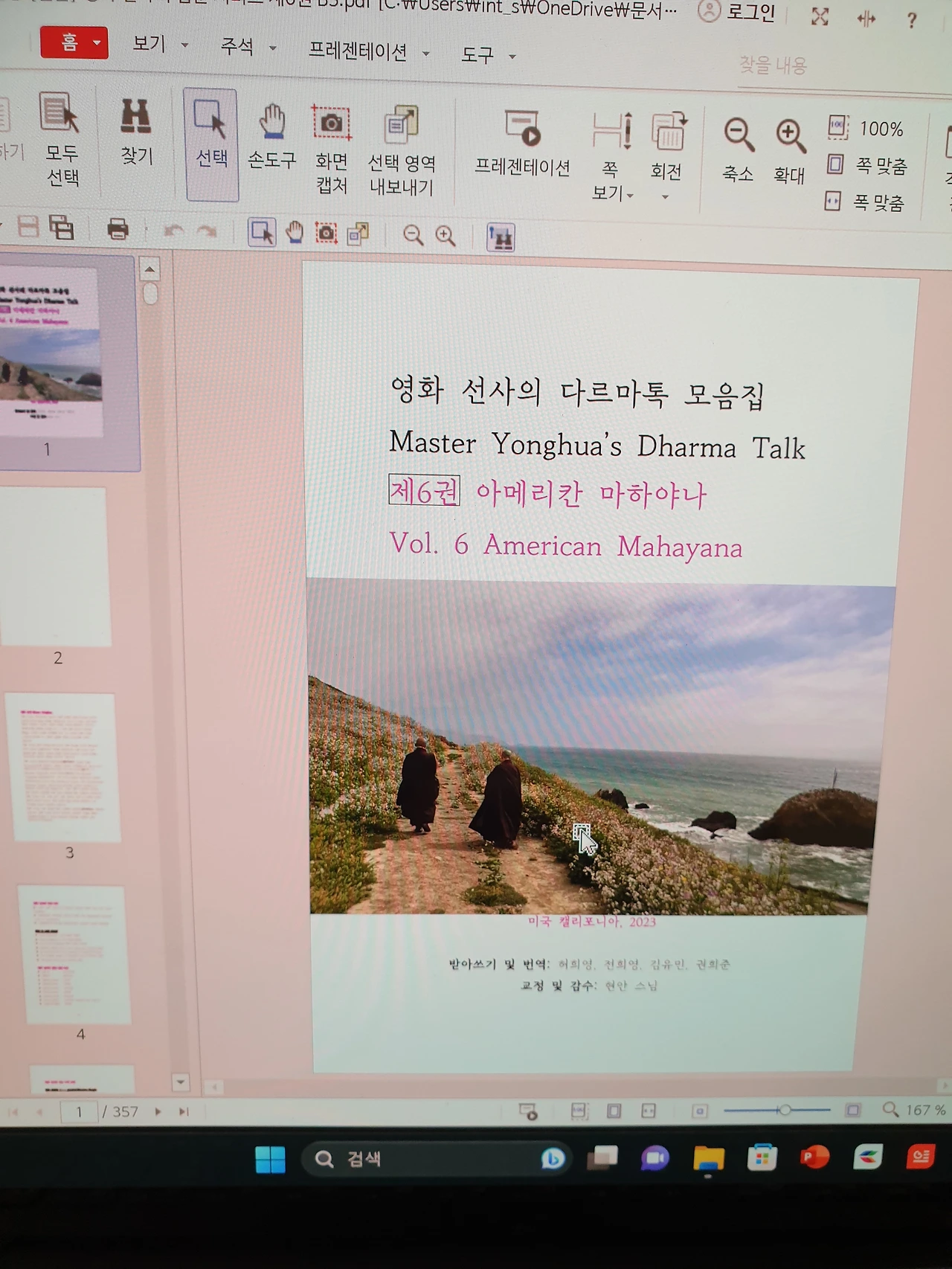The image size is (952, 1269).
Task: Open the 보기 menu
Action: point(160,45)
